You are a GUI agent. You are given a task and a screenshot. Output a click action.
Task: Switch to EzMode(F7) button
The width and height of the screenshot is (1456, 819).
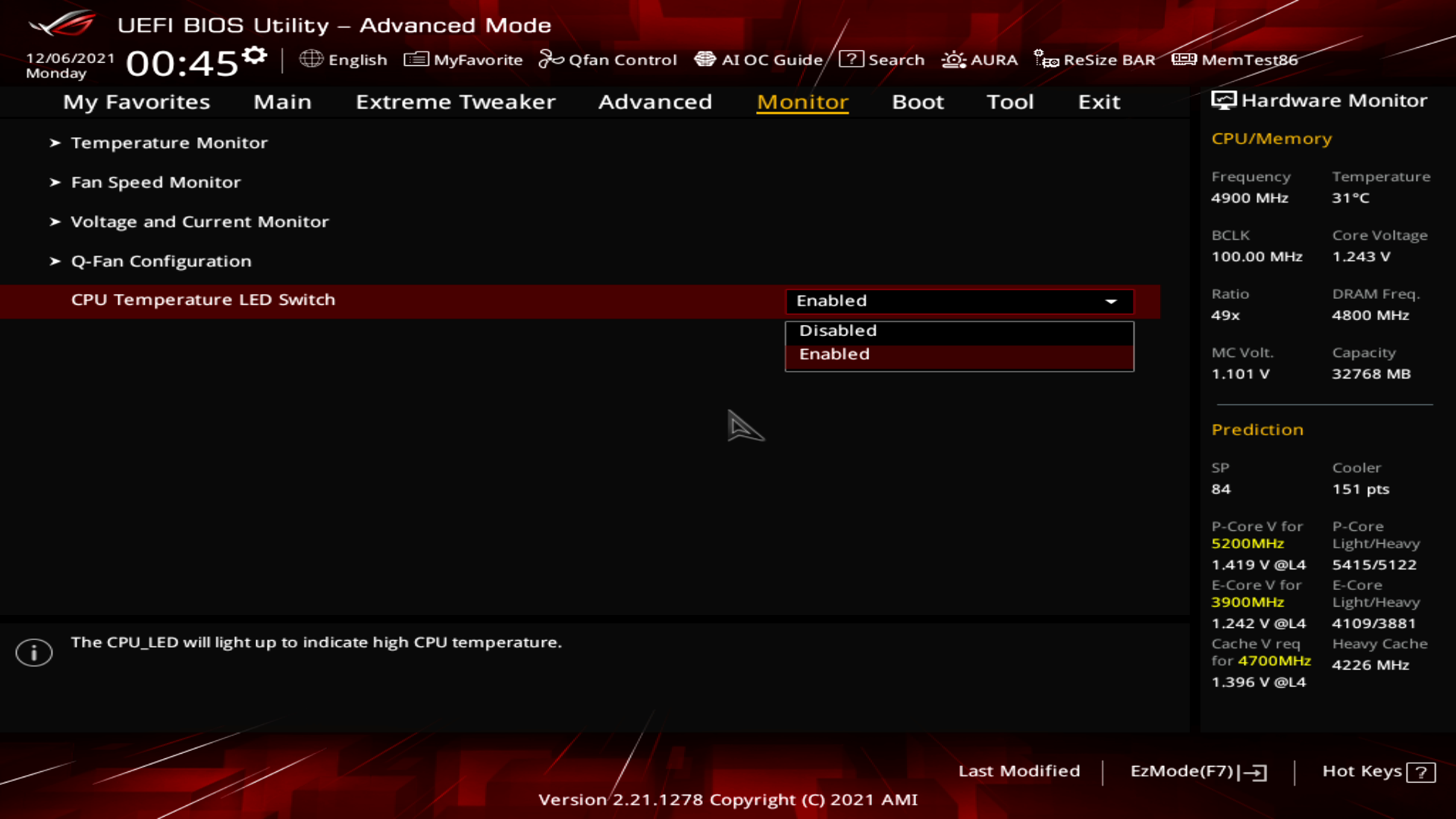coord(1197,771)
